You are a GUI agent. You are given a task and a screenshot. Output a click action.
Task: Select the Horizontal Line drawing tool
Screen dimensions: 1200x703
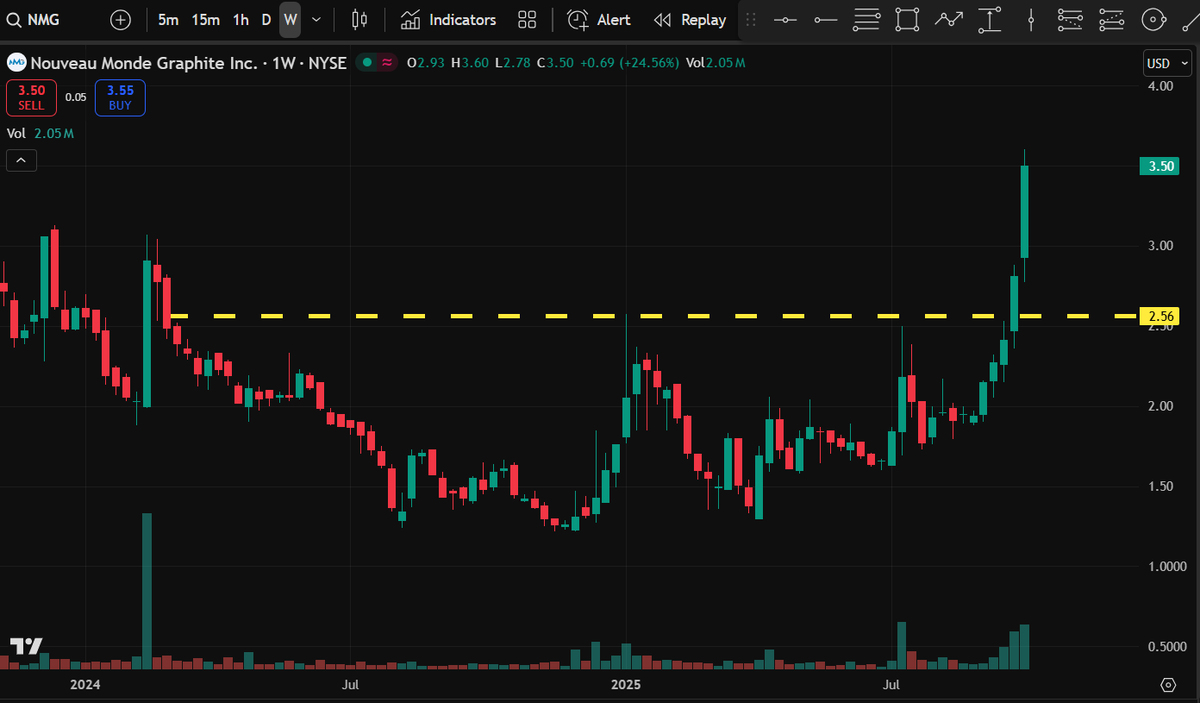pos(786,19)
